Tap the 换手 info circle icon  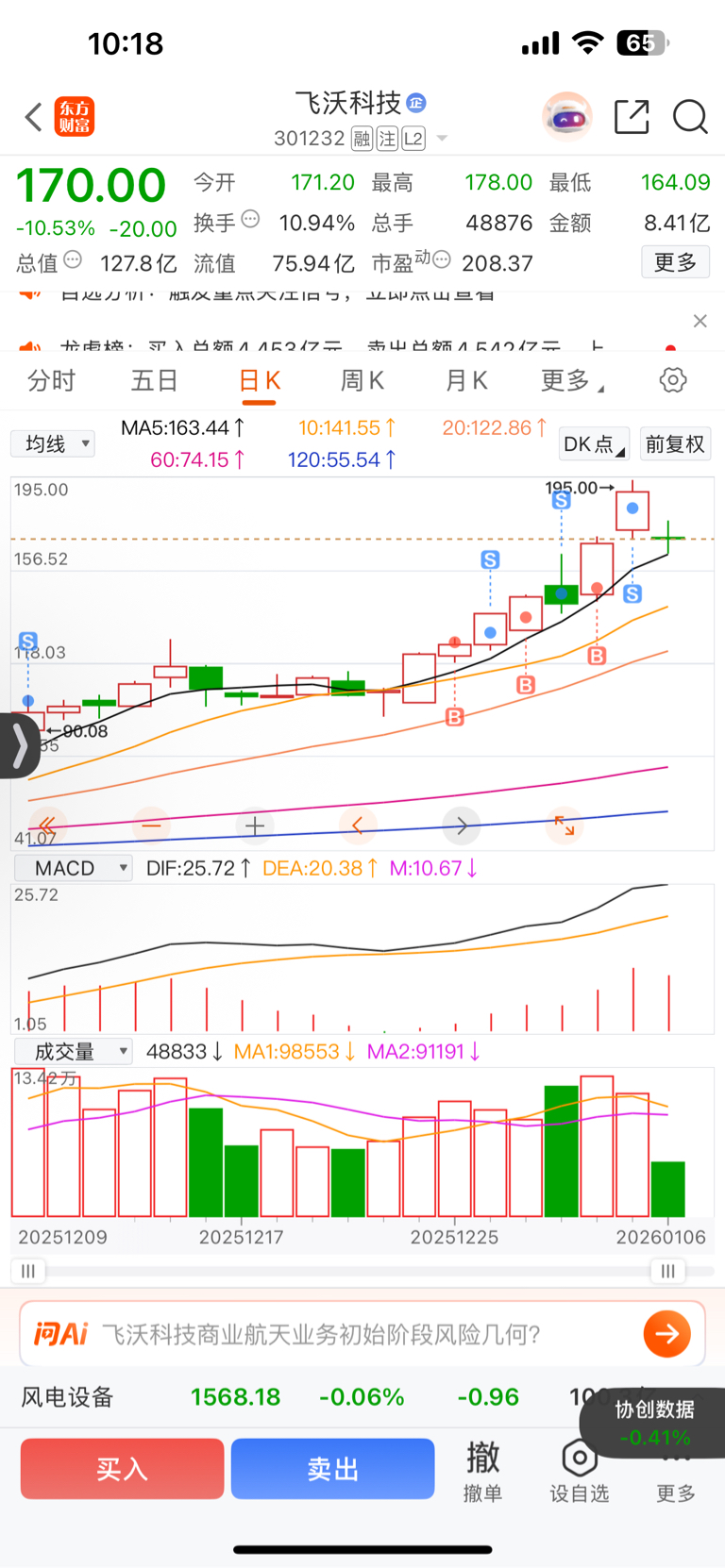(x=250, y=220)
